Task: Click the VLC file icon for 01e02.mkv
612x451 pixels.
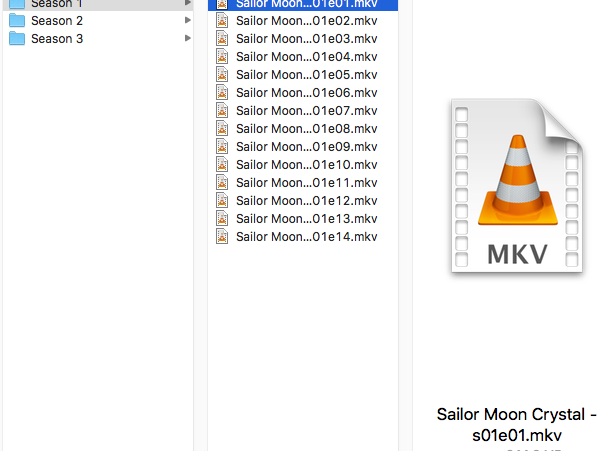Action: [x=222, y=20]
